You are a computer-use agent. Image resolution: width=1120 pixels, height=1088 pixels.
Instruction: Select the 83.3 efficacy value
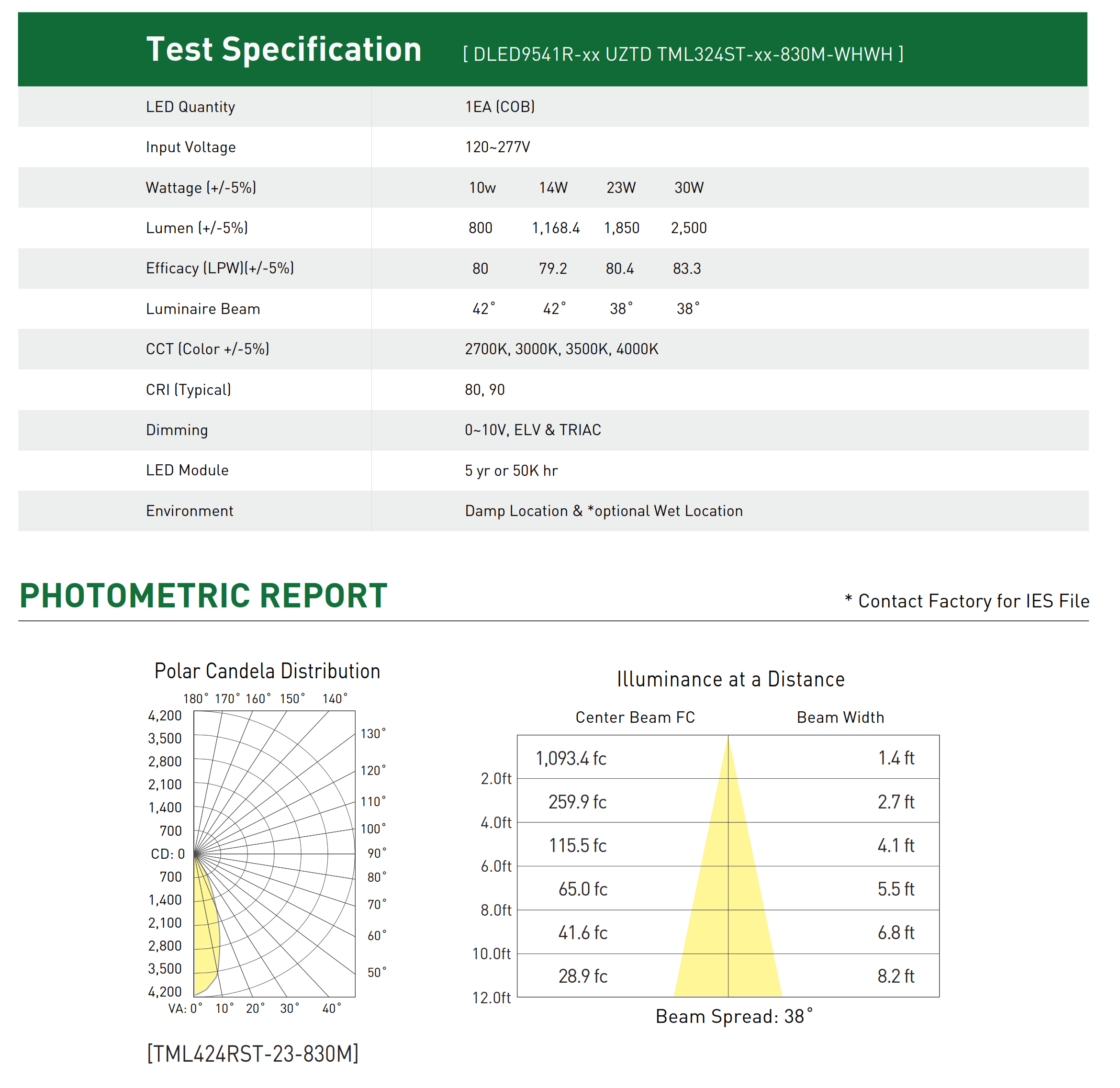[x=686, y=269]
